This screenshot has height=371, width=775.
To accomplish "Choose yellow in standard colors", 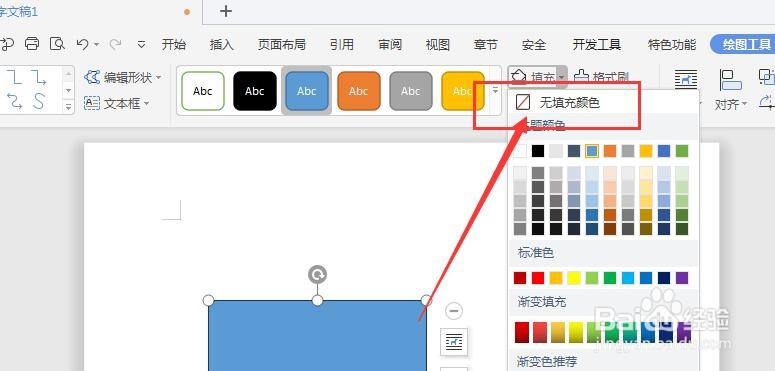I will click(574, 278).
